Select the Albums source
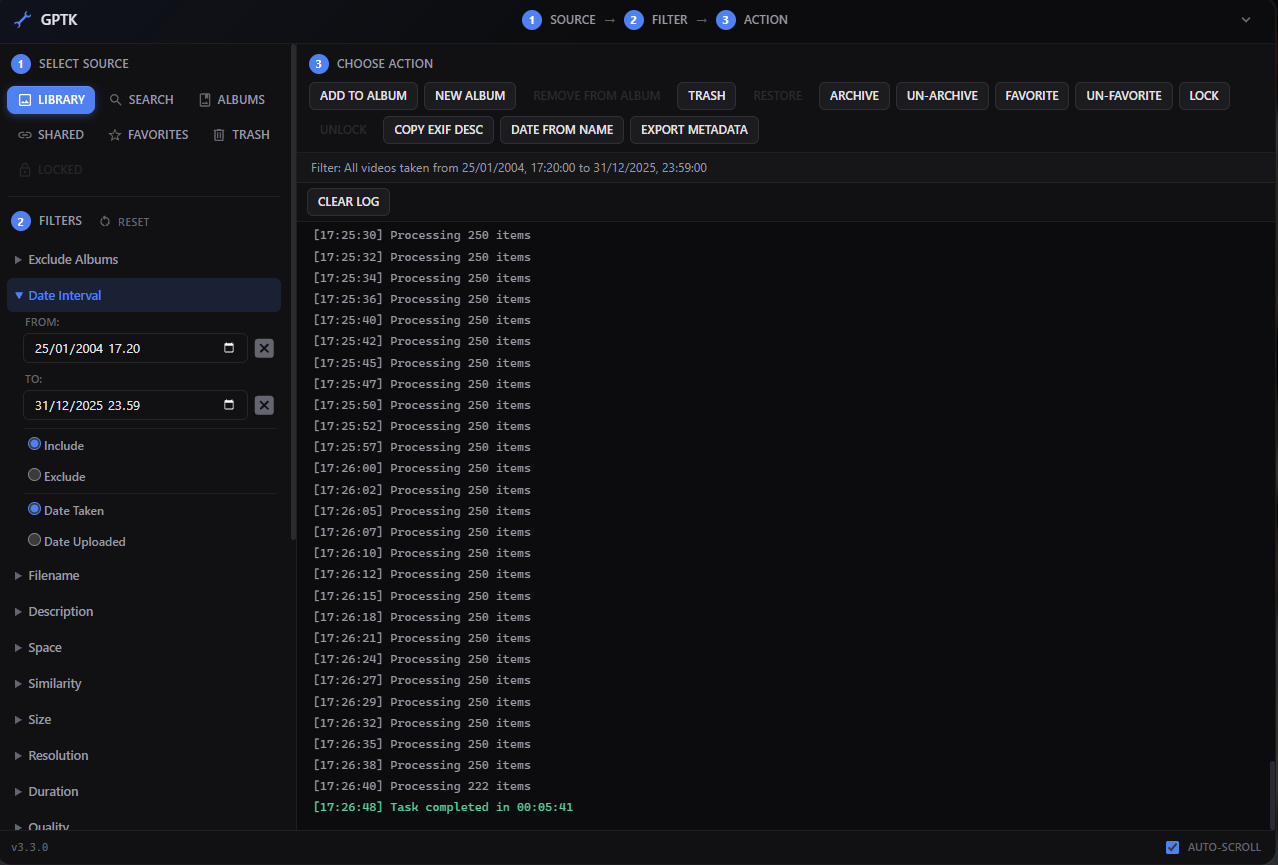Screen dimensions: 1278x865 click(x=232, y=100)
